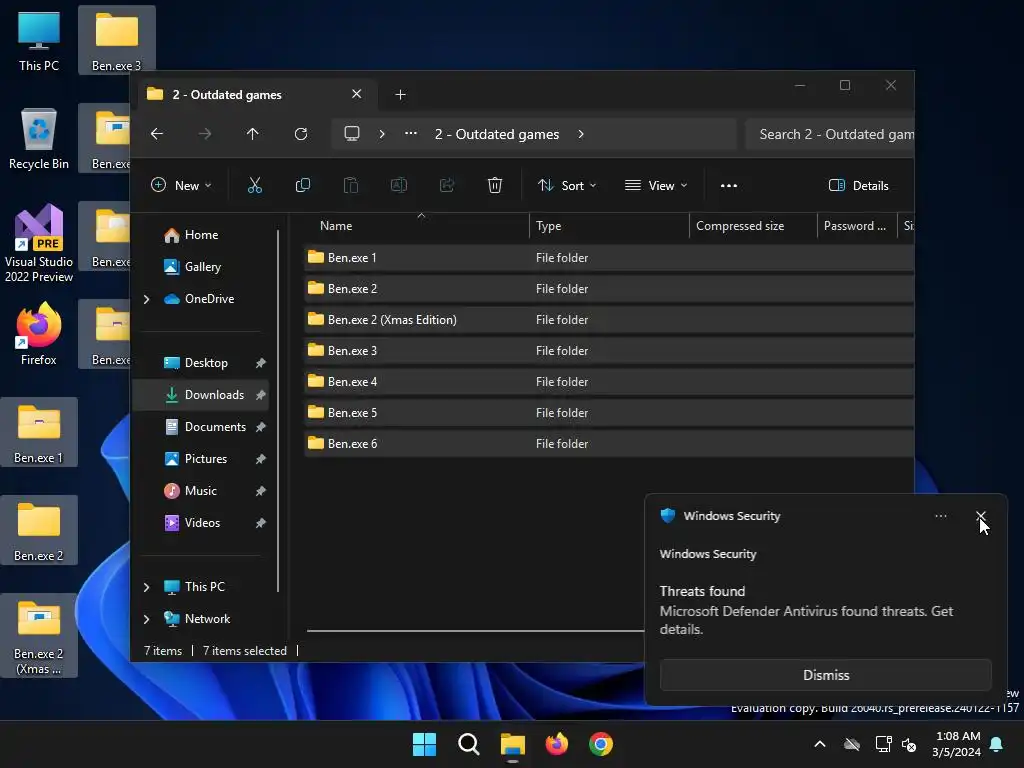
Task: Select the 2 - Outdated games tab
Action: point(255,95)
